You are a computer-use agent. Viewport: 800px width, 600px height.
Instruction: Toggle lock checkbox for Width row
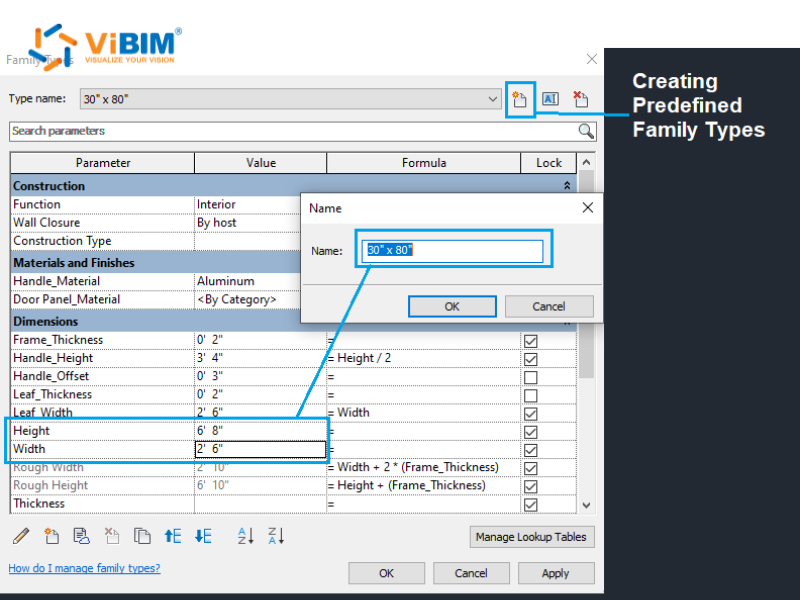coord(531,451)
